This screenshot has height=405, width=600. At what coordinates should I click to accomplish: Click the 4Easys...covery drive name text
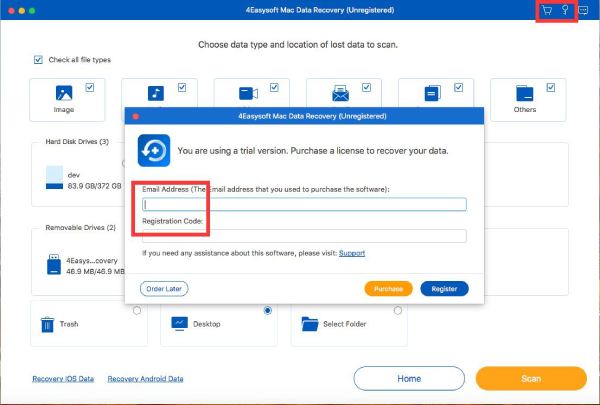tap(92, 261)
